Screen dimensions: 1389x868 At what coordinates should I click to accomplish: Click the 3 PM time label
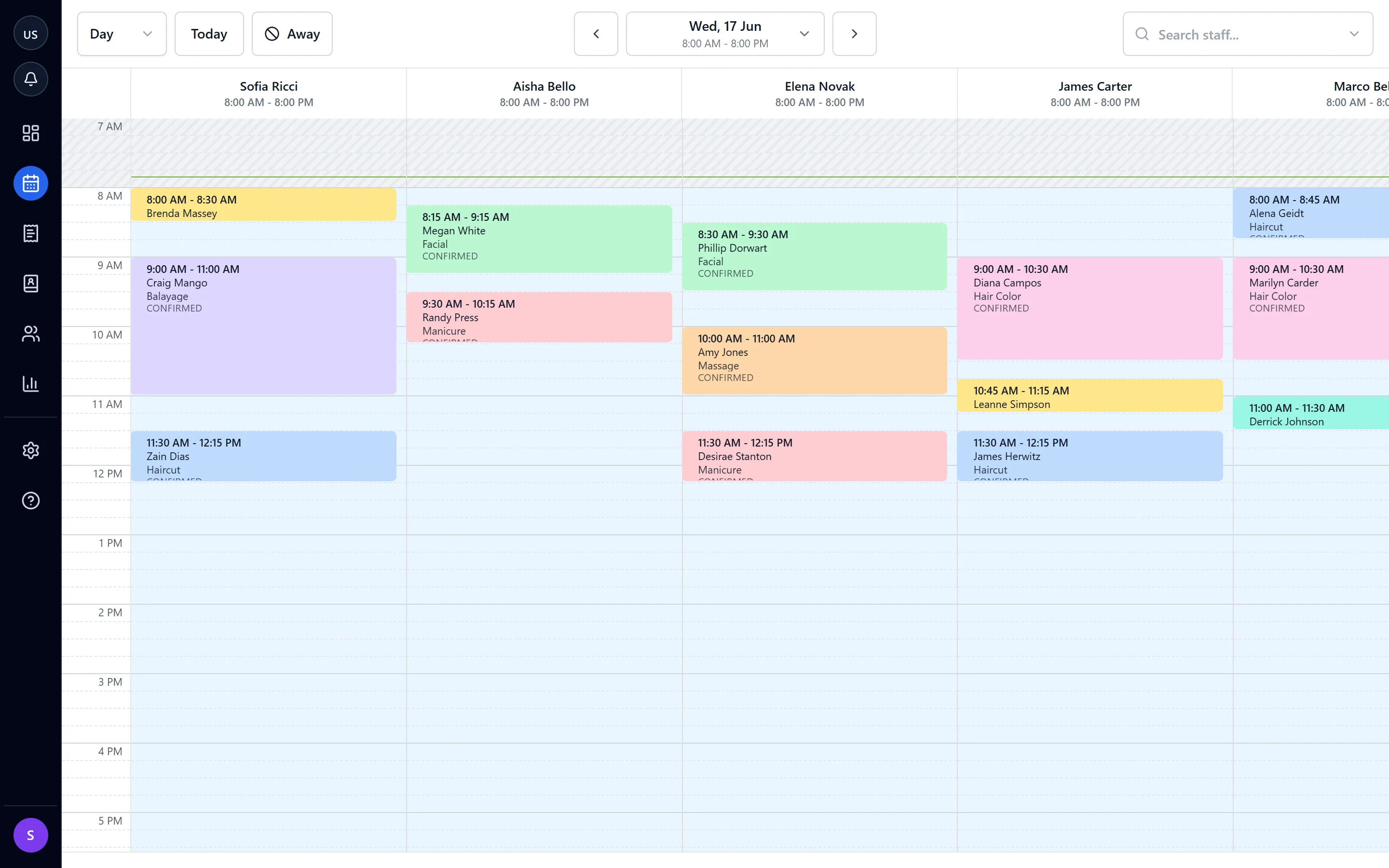[110, 682]
